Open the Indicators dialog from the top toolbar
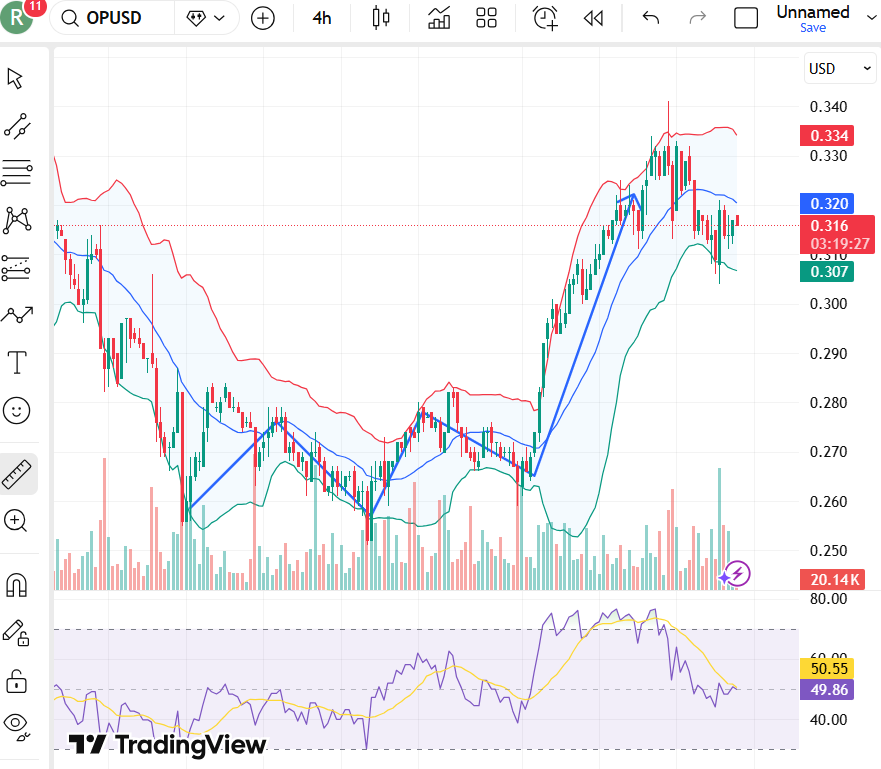 click(x=438, y=18)
